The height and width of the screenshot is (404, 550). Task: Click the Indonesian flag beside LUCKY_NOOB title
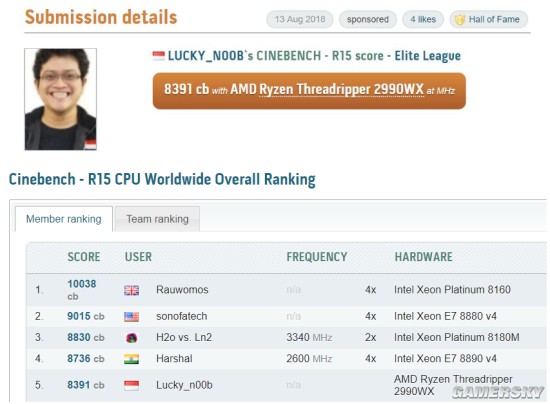coord(159,55)
